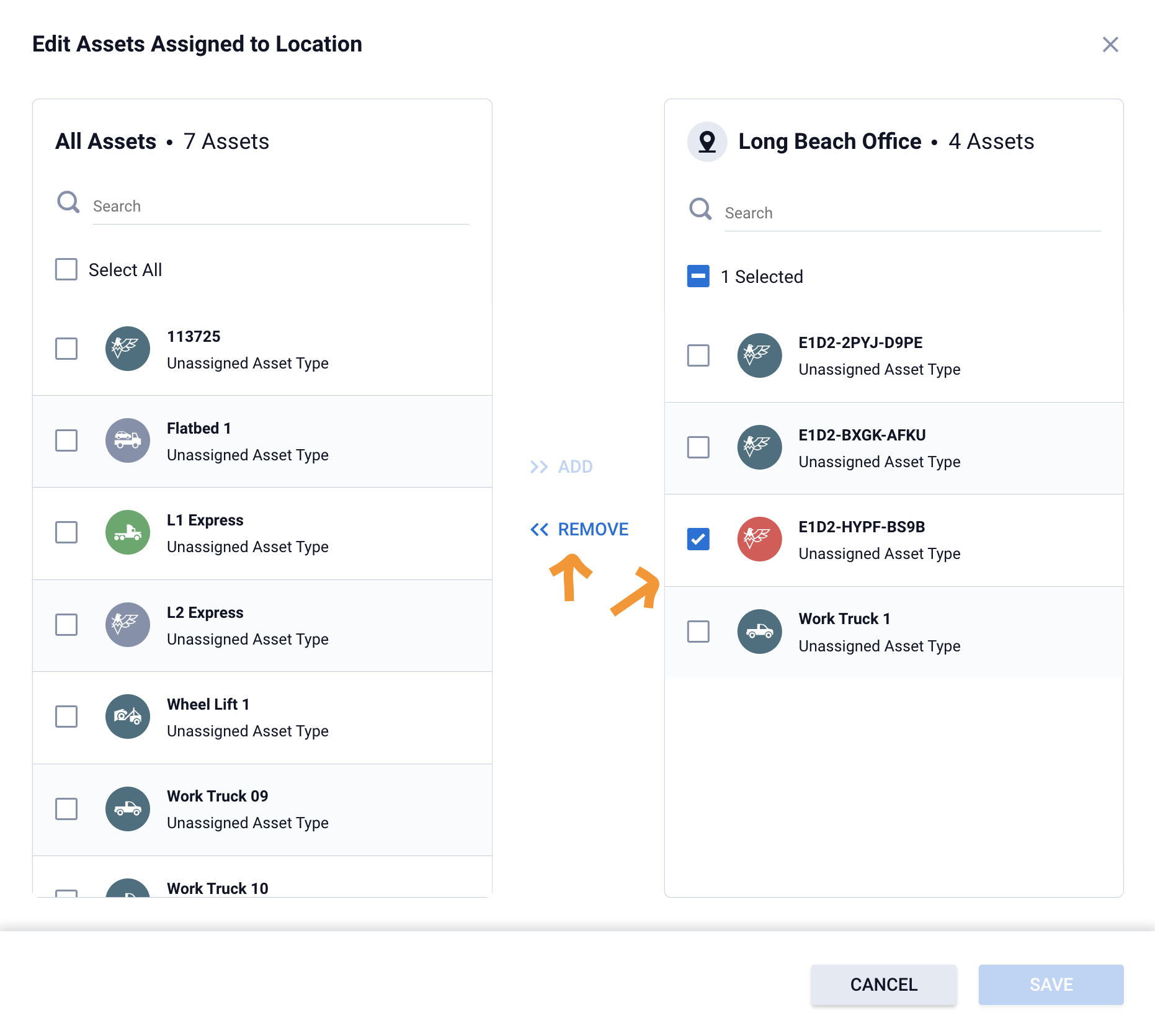This screenshot has width=1155, height=1036.
Task: Click the red E1D2-HYPF-BS9B asset icon
Action: pos(759,539)
